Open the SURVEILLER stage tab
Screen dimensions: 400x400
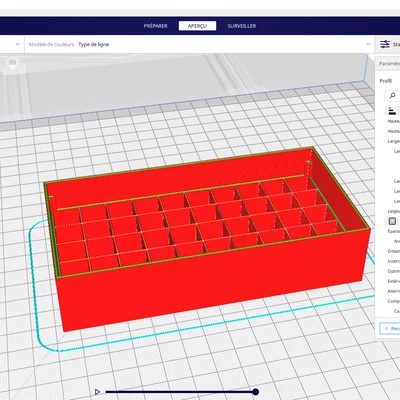(x=242, y=26)
